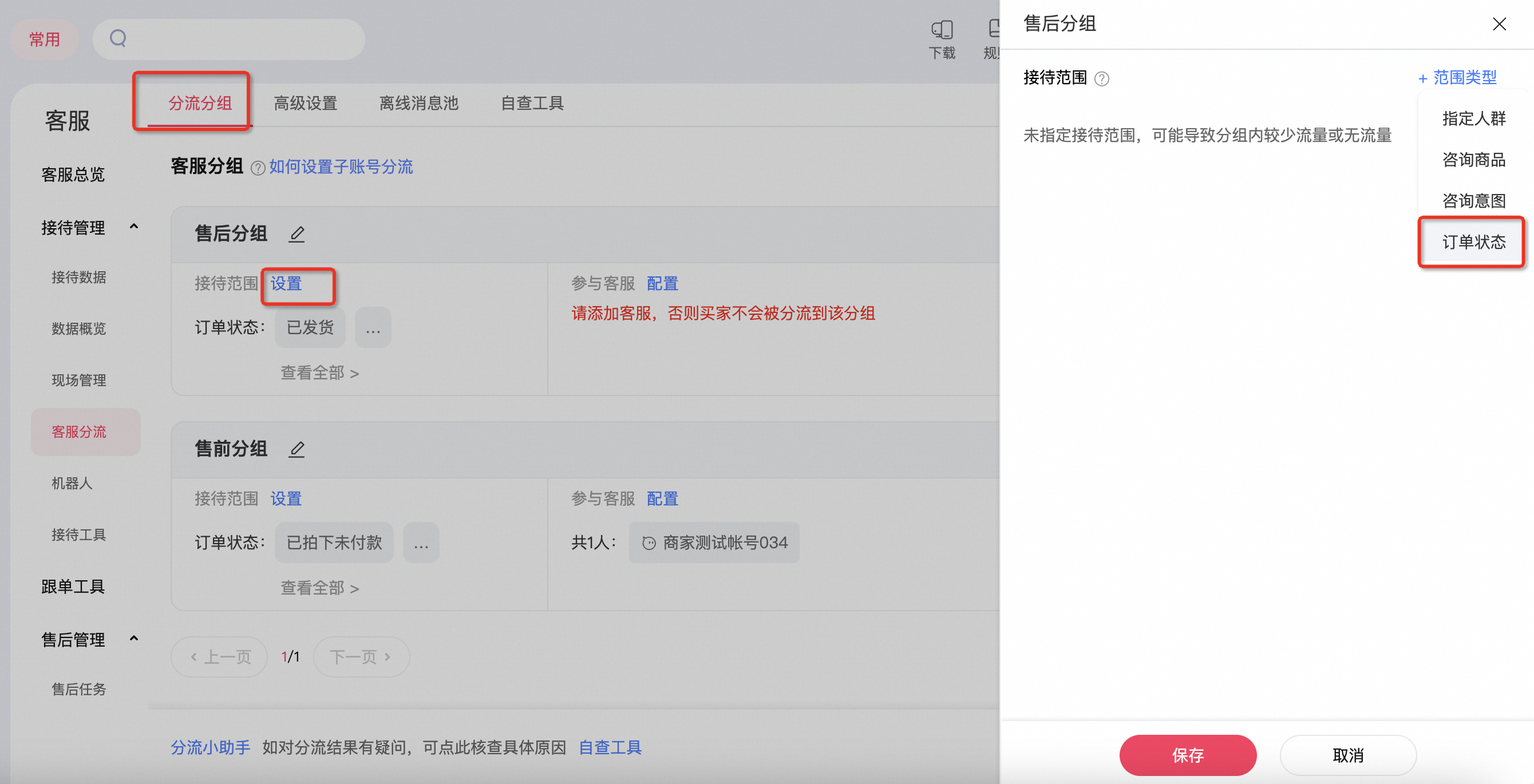This screenshot has width=1534, height=784.
Task: Click the 已拍下未付款 order status tag
Action: 334,543
